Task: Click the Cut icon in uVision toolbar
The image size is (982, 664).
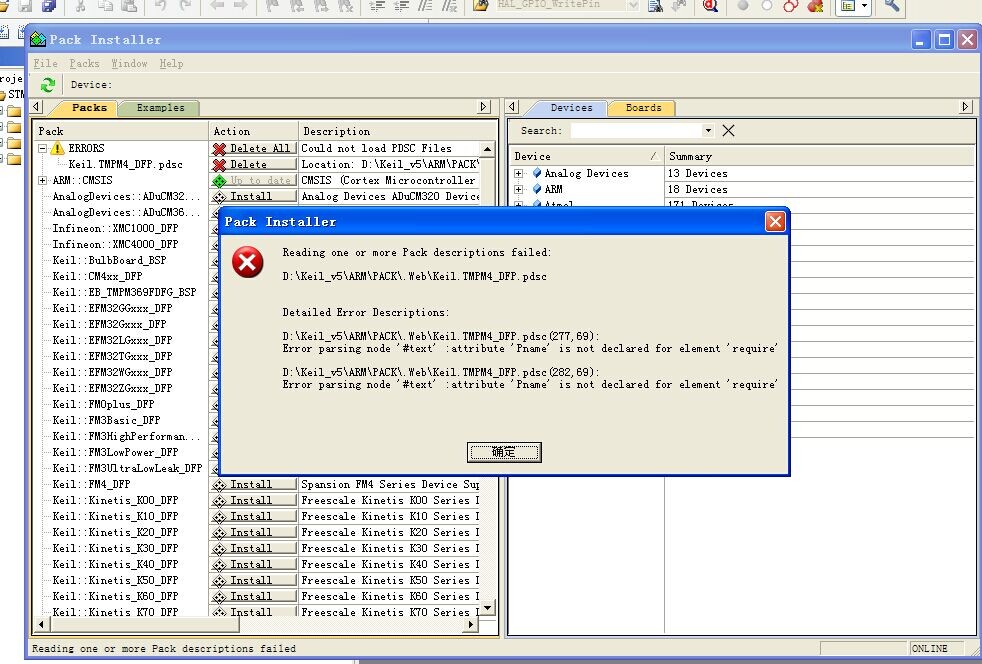Action: click(x=80, y=6)
